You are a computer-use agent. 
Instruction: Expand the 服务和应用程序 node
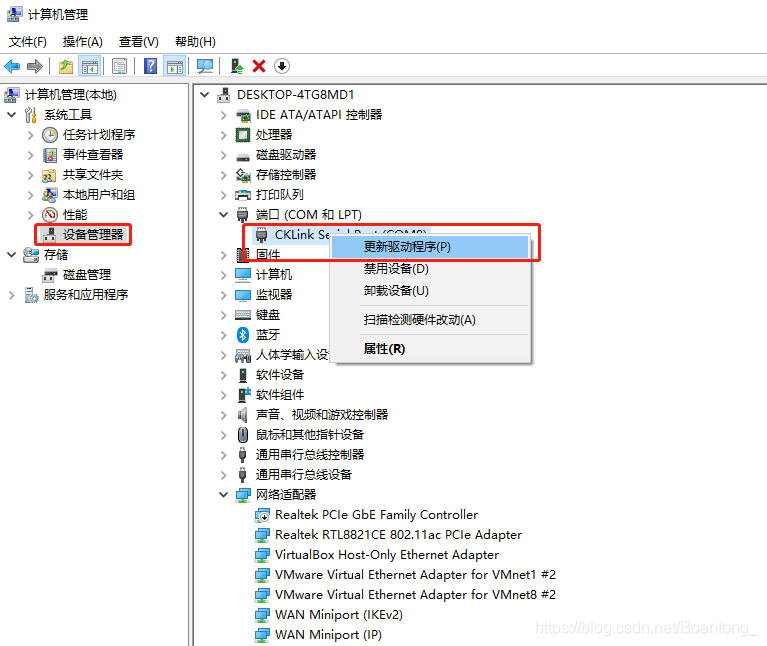coord(12,295)
